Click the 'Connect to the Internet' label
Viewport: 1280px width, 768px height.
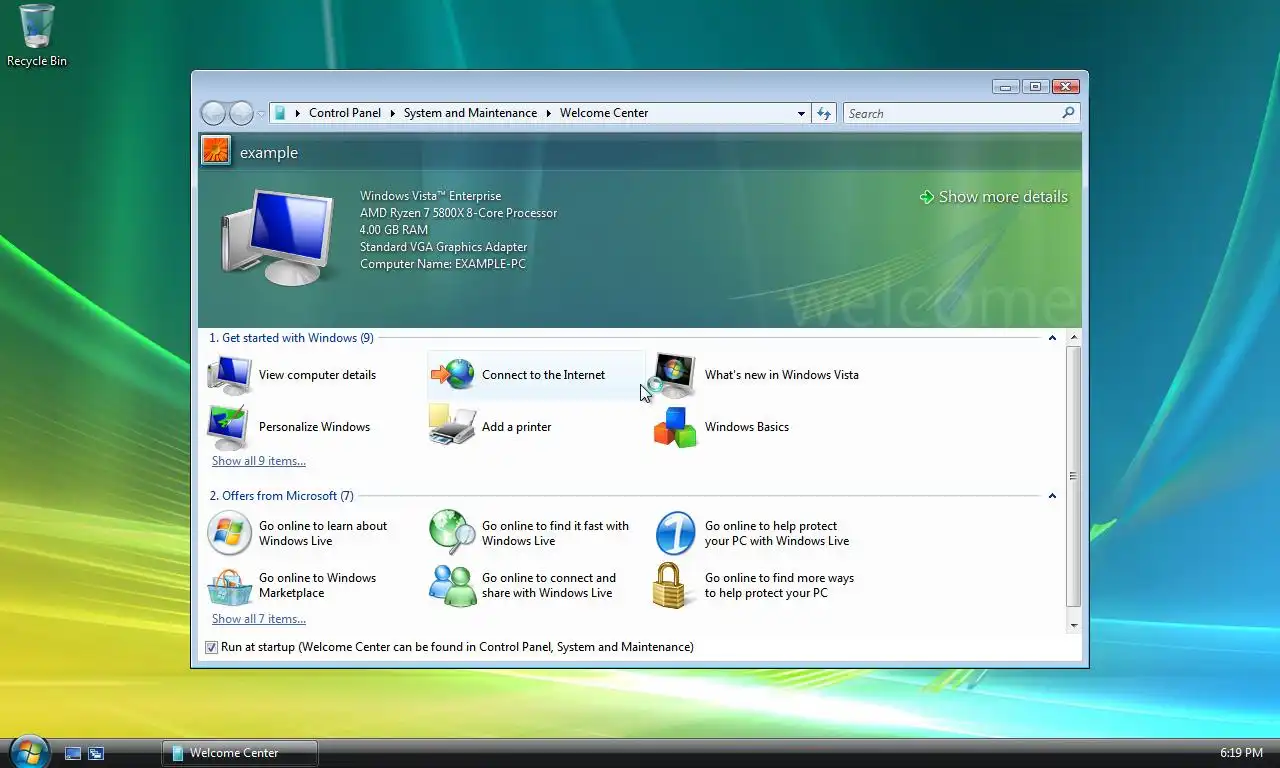coord(543,375)
